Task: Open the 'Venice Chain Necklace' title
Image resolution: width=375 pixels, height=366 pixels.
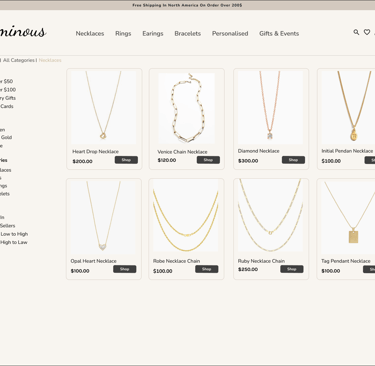Action: 182,152
